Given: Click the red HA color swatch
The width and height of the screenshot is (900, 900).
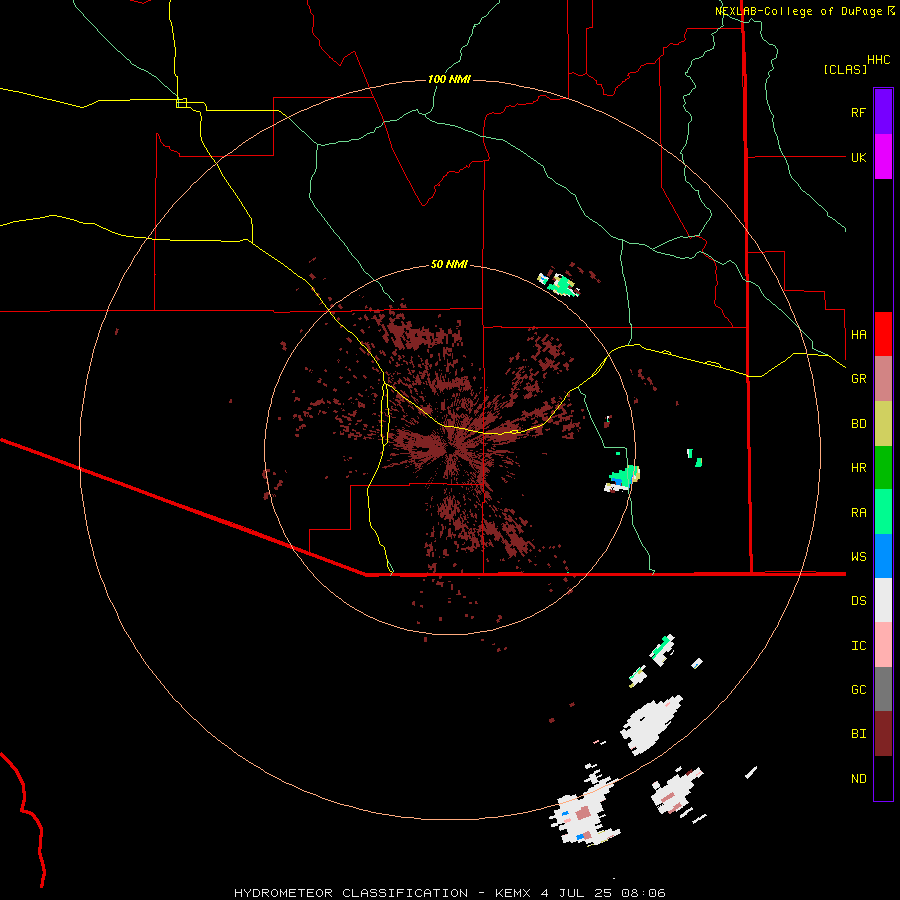Looking at the screenshot, I should [883, 334].
